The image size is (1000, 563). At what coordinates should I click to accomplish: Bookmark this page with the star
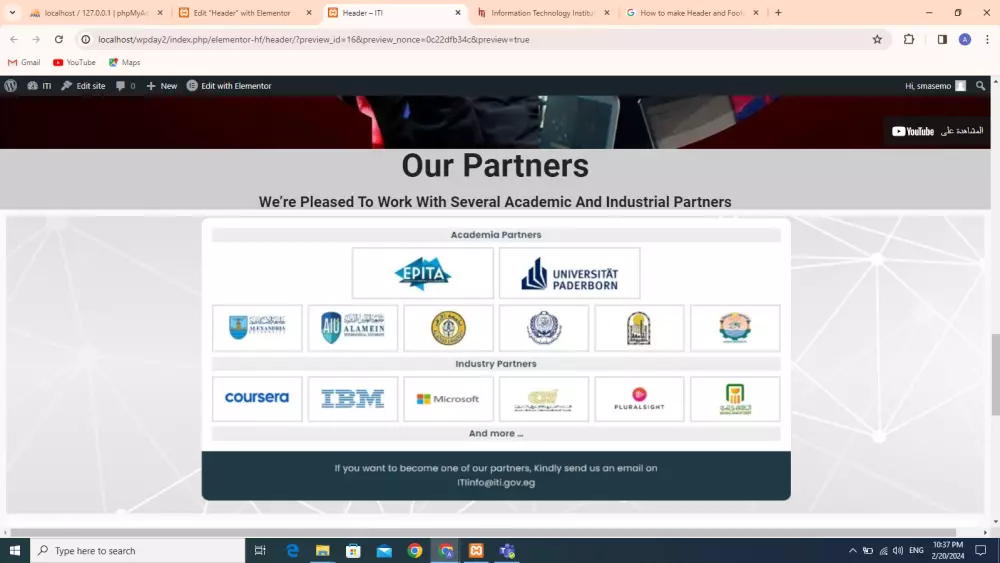point(877,40)
